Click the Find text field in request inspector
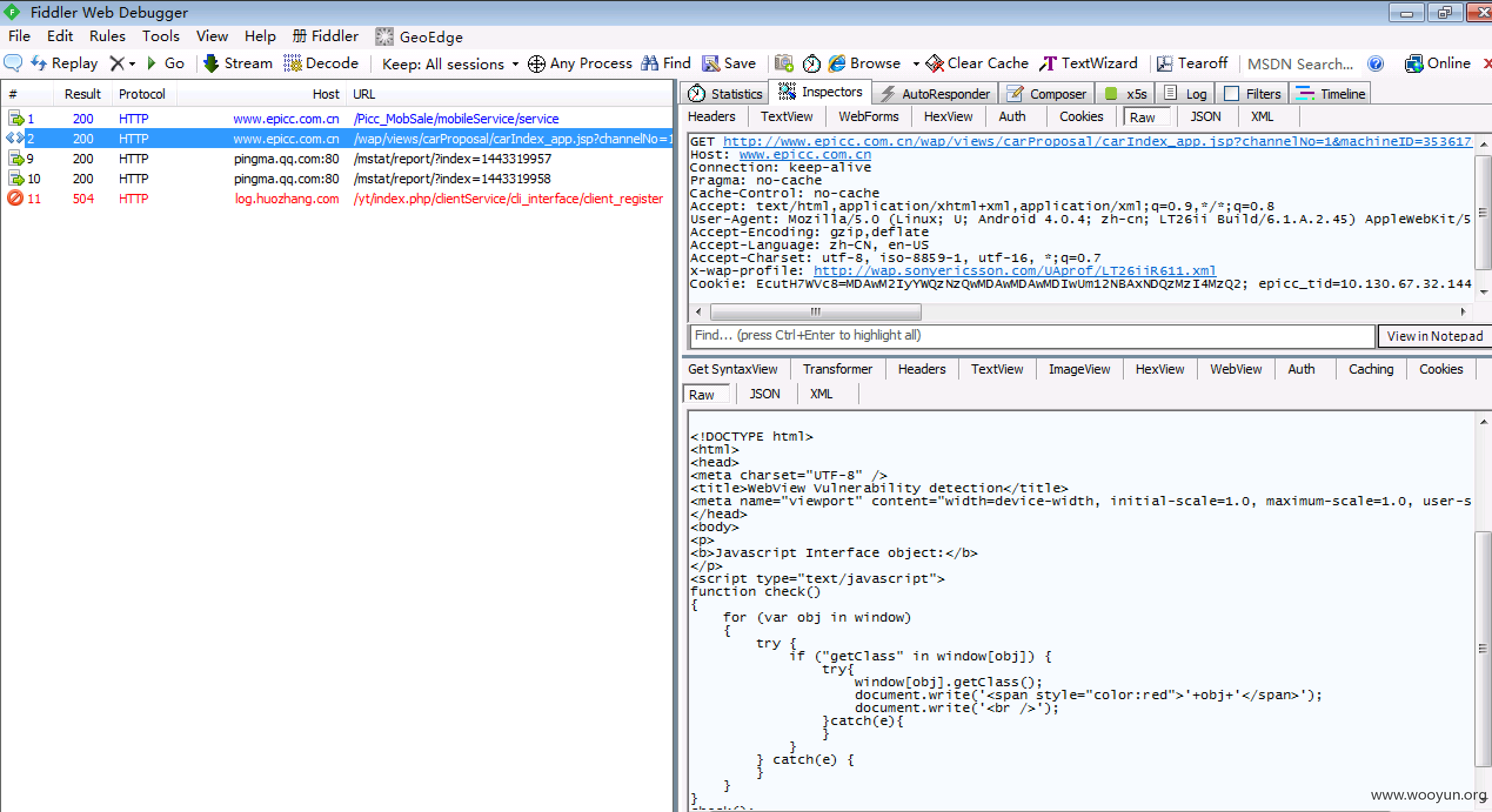This screenshot has height=812, width=1492. coord(1032,335)
